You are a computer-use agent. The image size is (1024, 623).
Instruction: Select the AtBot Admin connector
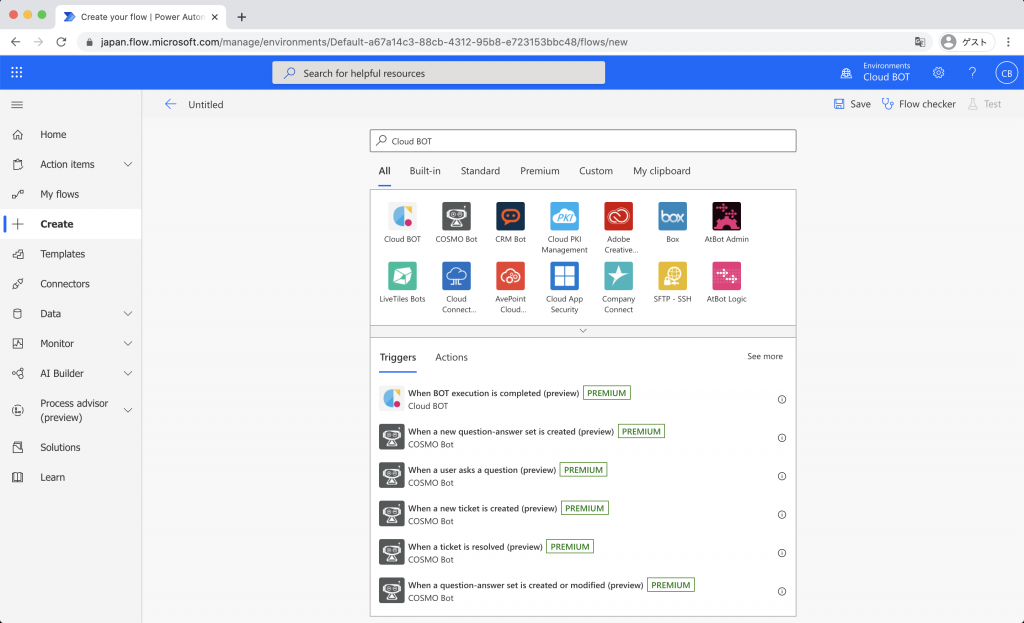727,216
